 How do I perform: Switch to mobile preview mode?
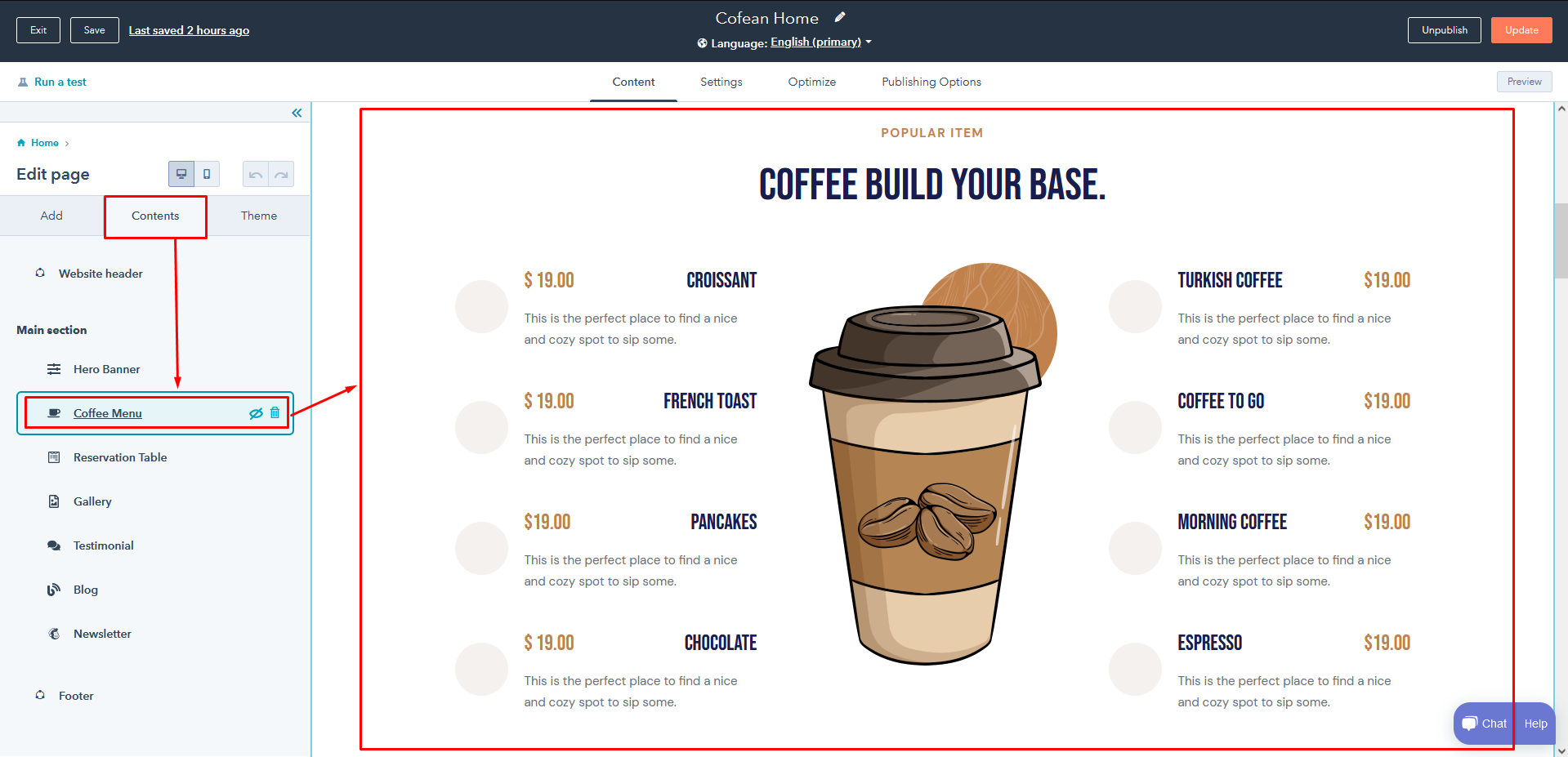[207, 174]
